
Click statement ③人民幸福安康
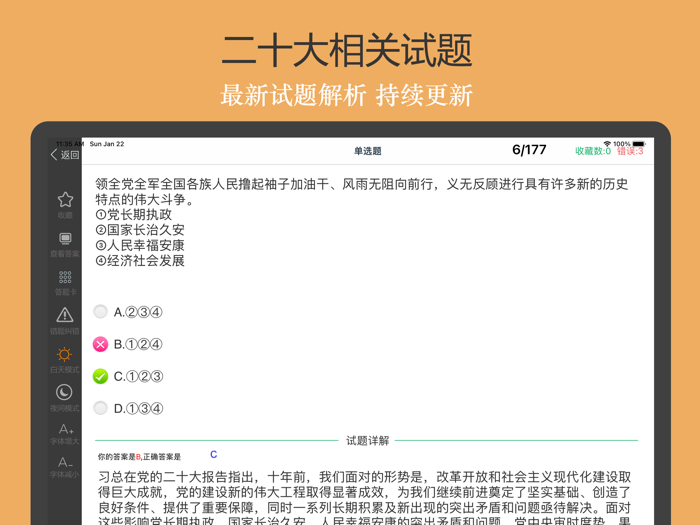[140, 245]
